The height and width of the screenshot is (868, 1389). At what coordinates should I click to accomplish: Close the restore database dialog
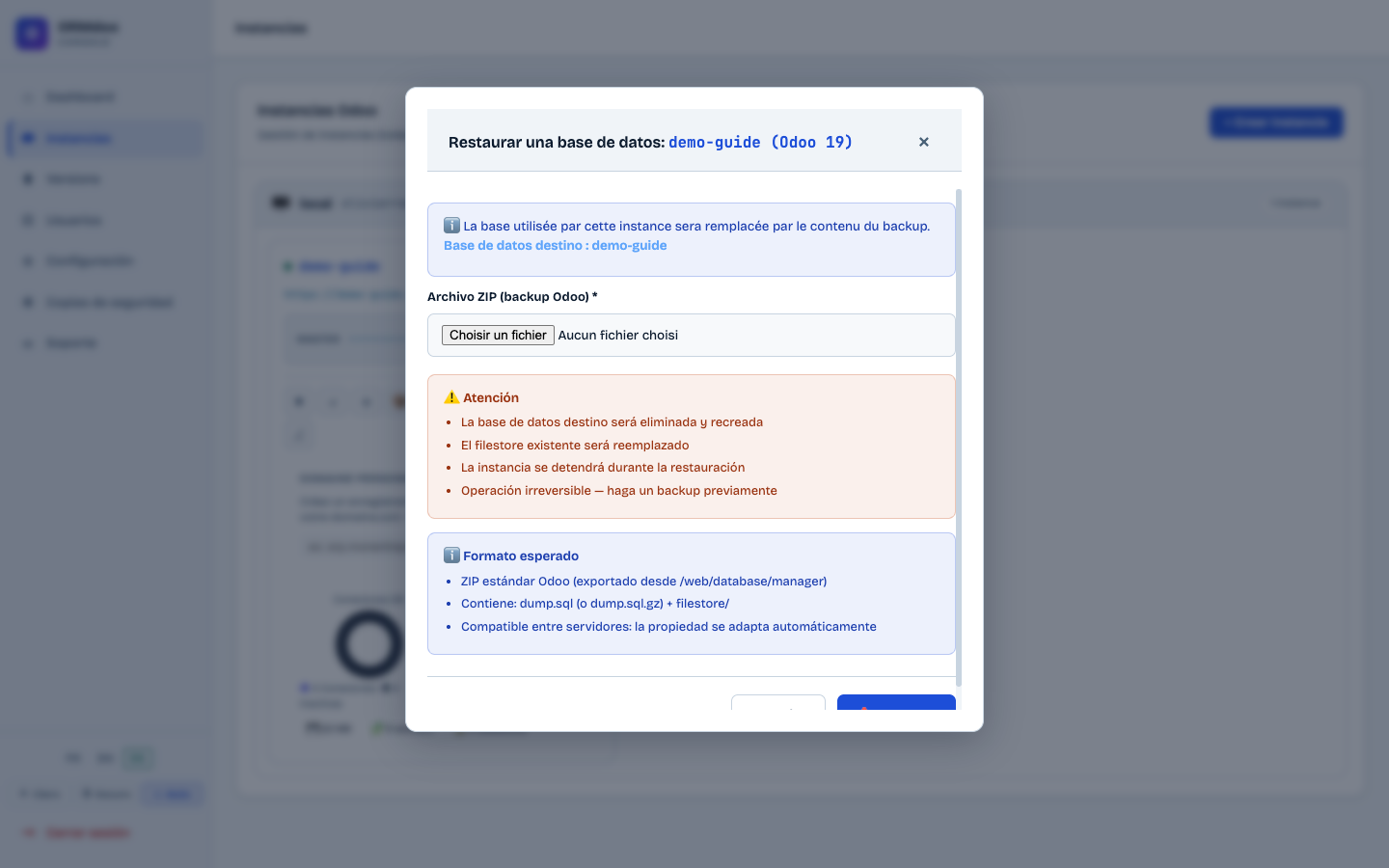(x=923, y=142)
